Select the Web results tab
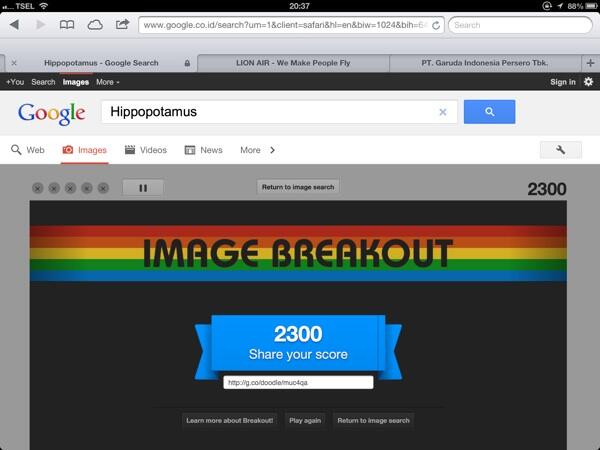600x450 pixels. pyautogui.click(x=28, y=150)
